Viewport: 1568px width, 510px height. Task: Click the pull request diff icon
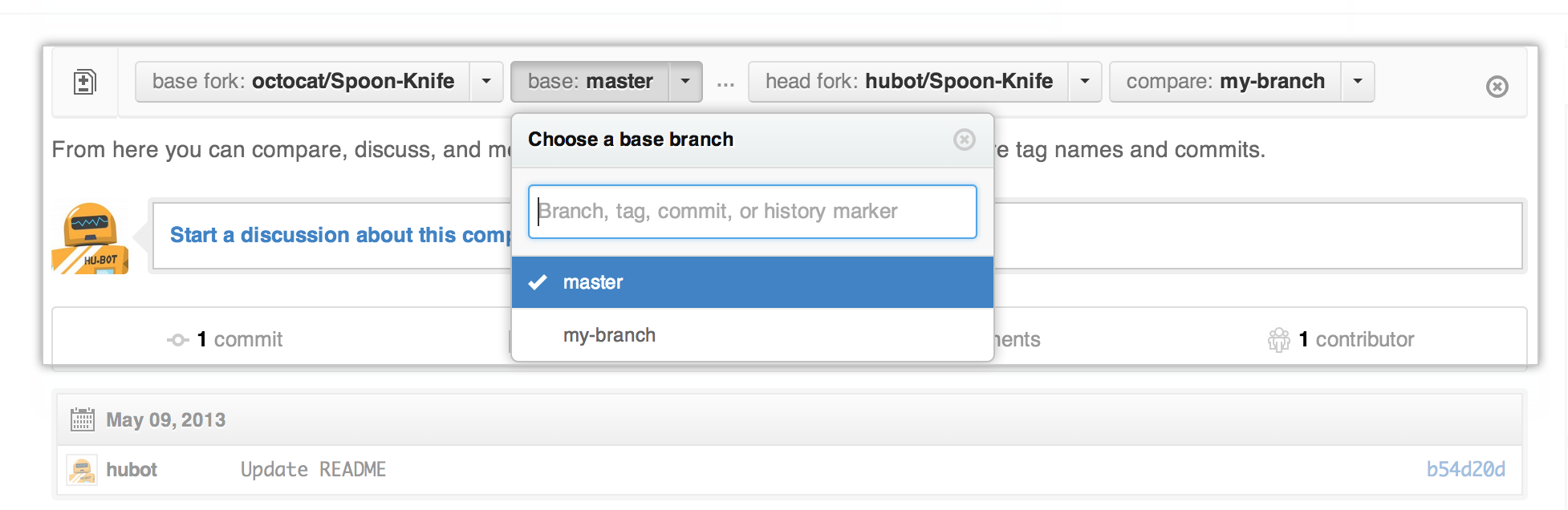pos(84,82)
